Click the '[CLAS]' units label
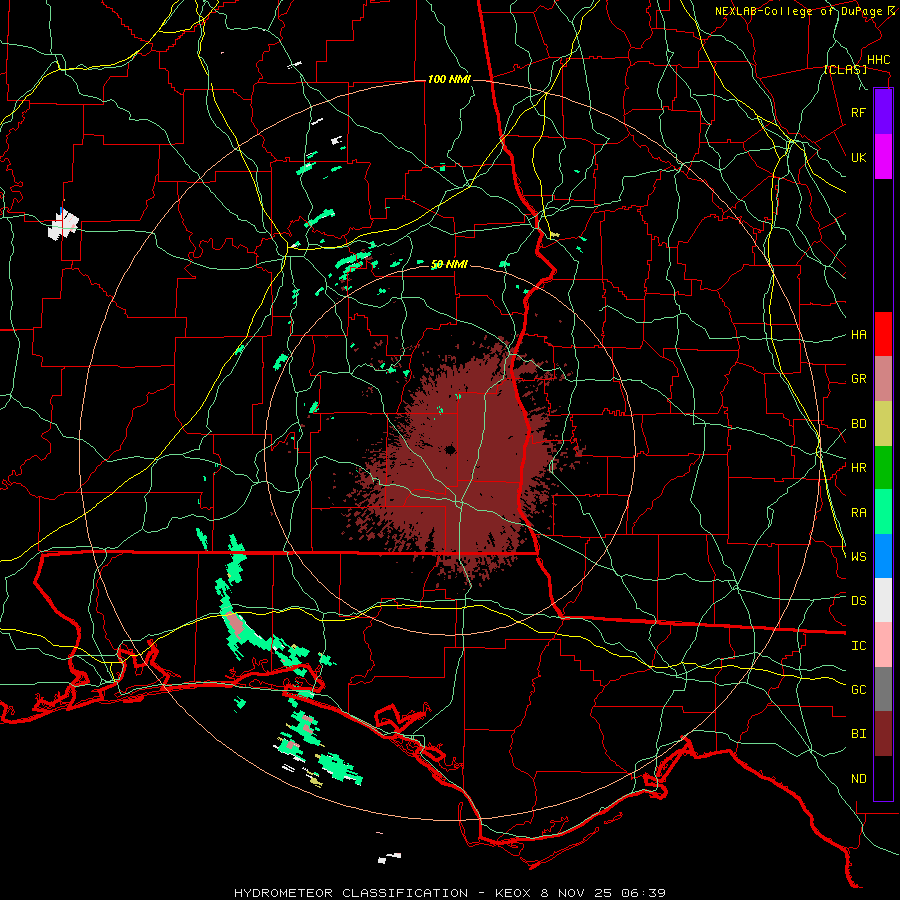 click(x=845, y=70)
